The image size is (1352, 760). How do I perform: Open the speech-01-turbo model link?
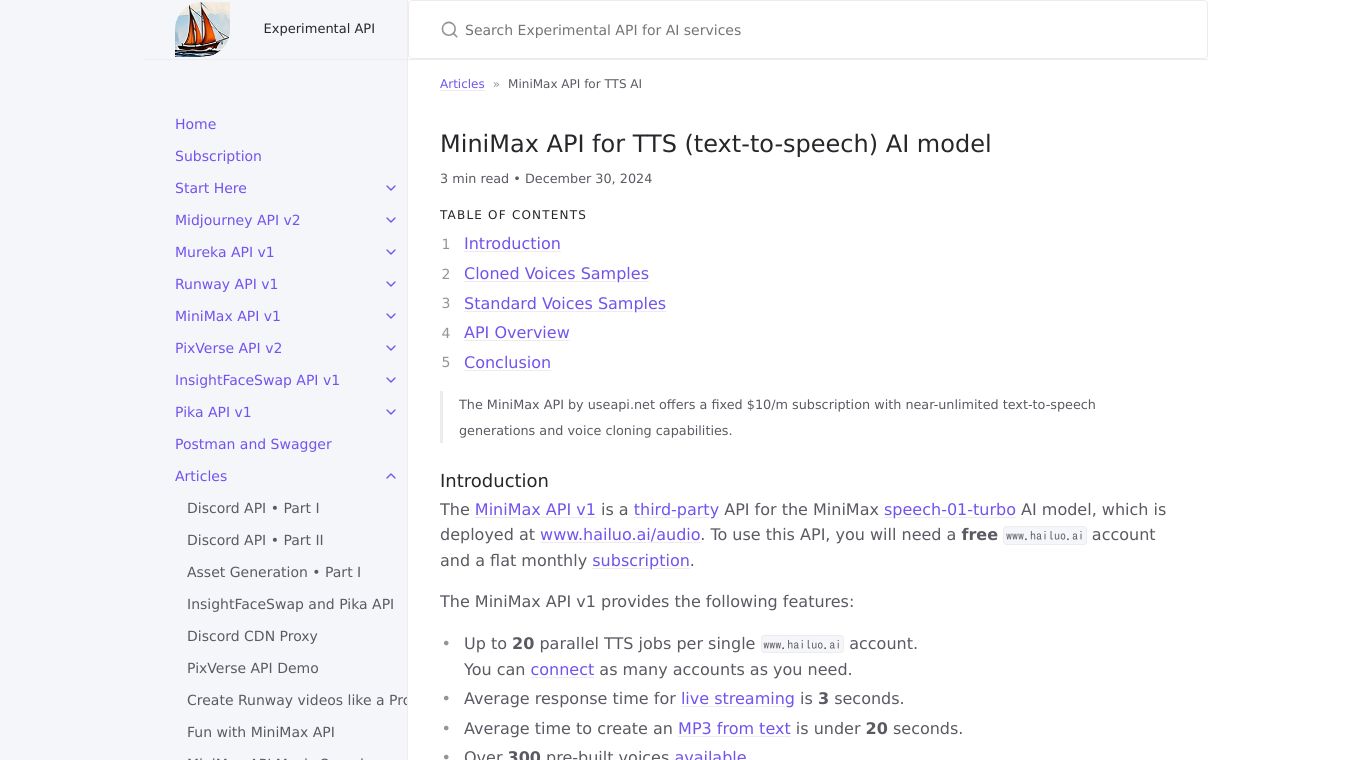[x=949, y=509]
